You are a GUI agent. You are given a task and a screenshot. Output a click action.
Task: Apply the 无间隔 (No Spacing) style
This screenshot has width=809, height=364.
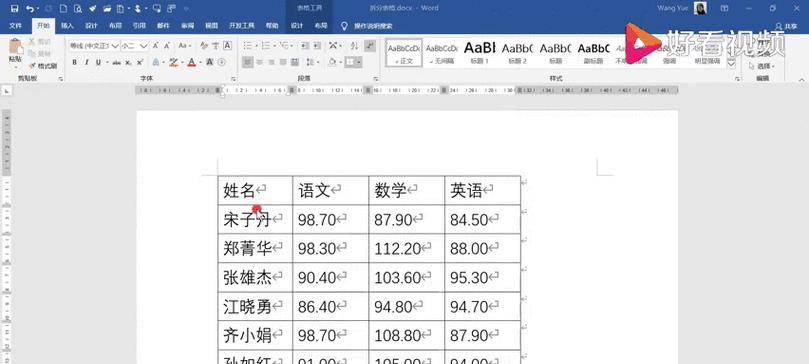tap(442, 52)
